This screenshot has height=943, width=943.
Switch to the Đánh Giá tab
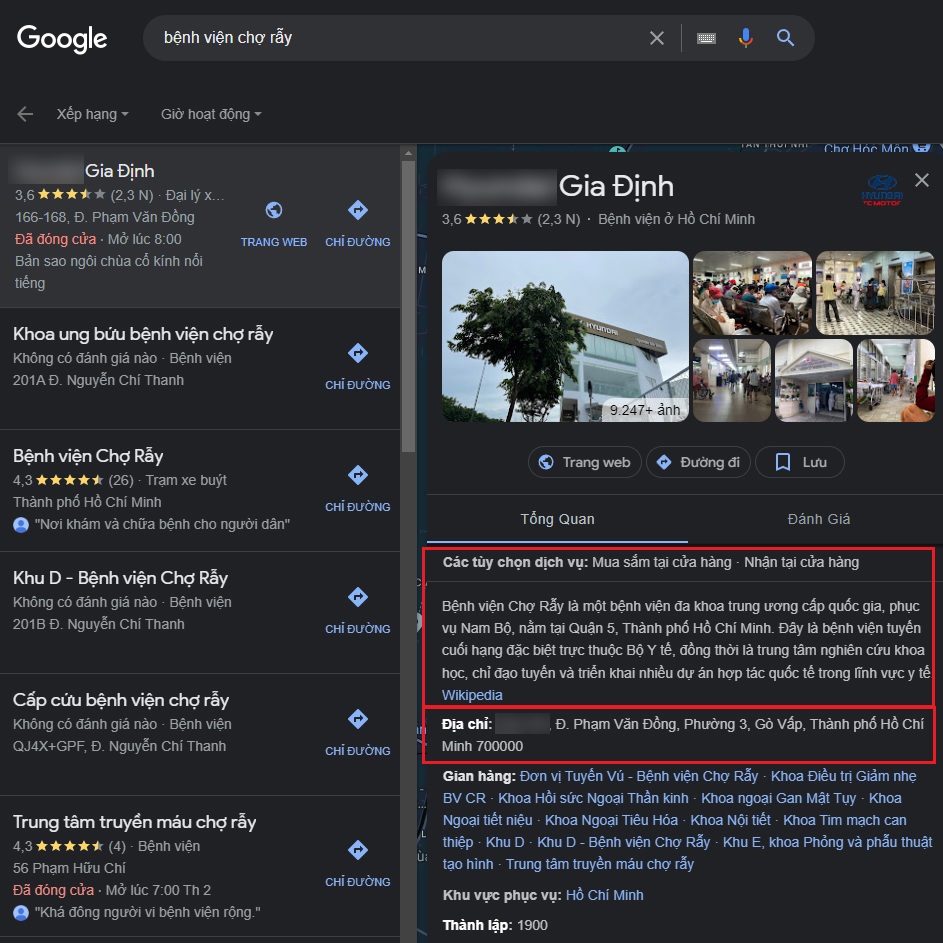point(819,519)
